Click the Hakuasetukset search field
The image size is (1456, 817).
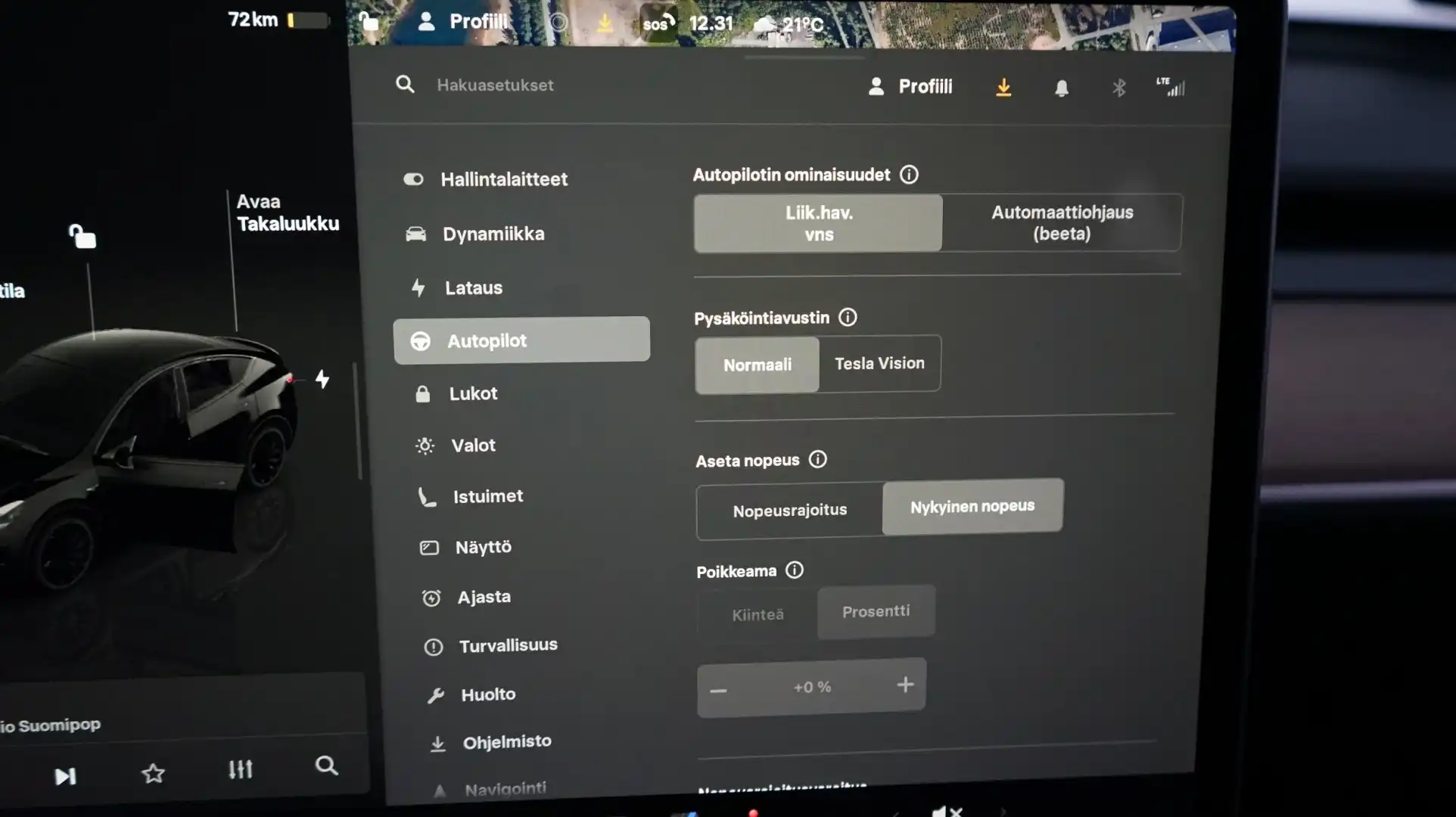click(x=495, y=85)
